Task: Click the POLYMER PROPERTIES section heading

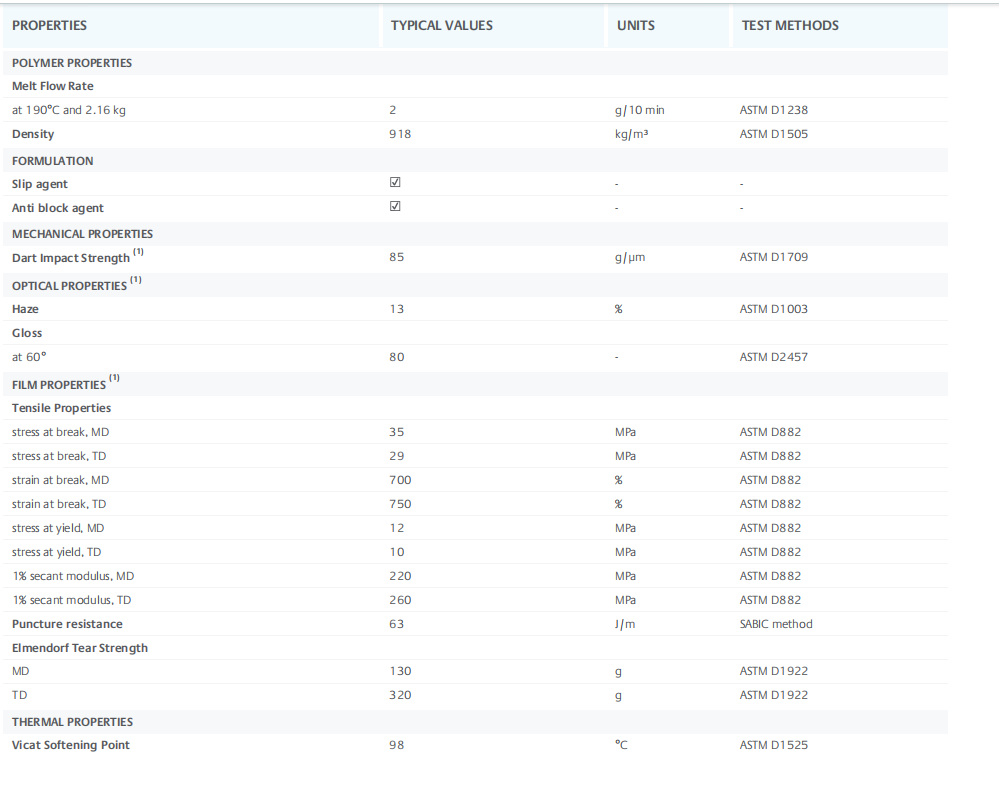Action: coord(72,63)
